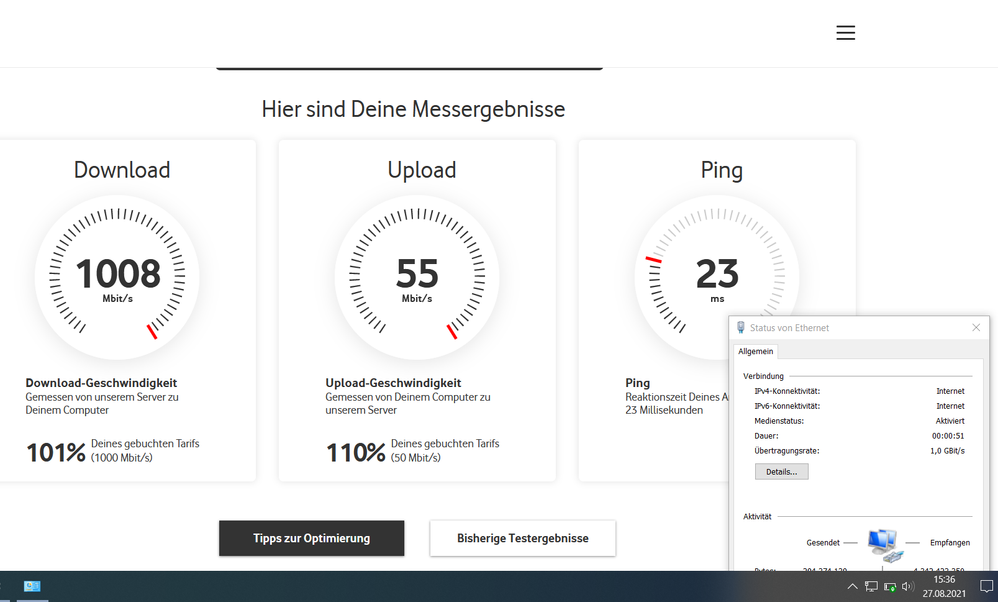This screenshot has width=998, height=602.
Task: Click the Übertragungsrate value 1,0 GBit/s
Action: pyautogui.click(x=947, y=451)
